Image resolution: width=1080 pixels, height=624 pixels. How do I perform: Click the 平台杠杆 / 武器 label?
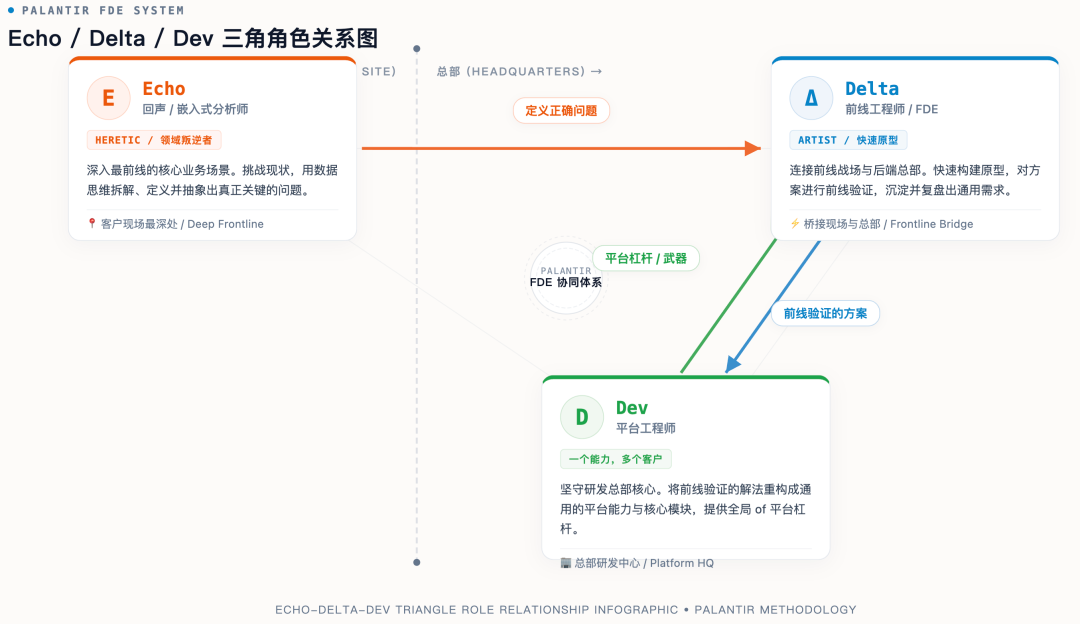646,258
